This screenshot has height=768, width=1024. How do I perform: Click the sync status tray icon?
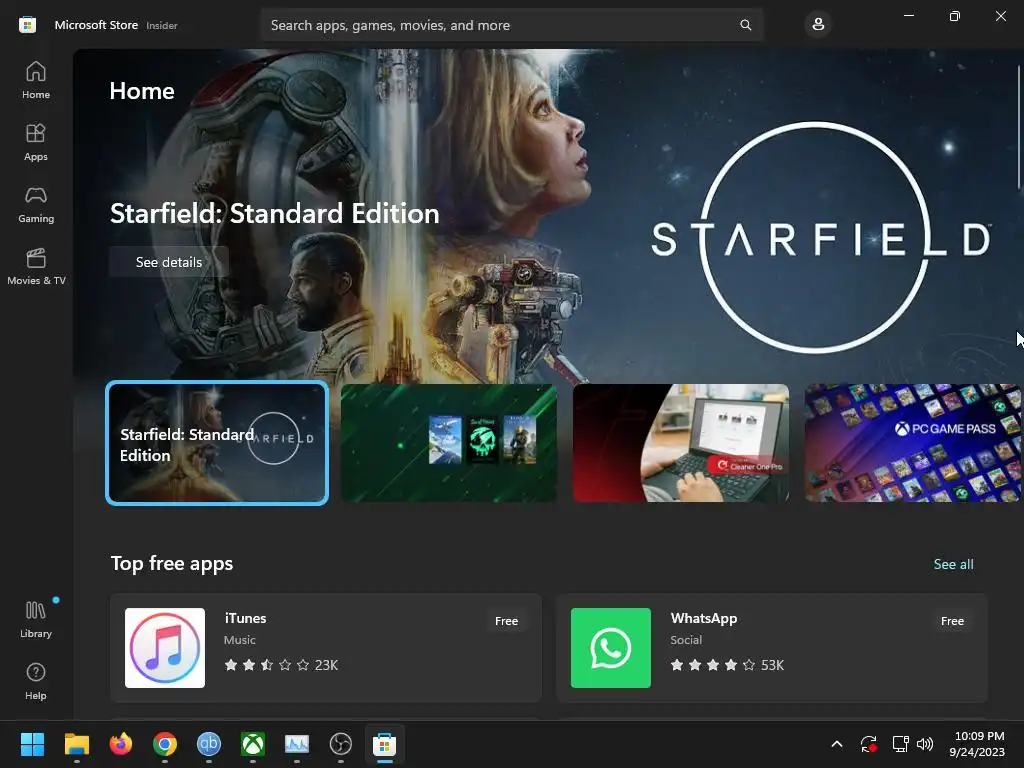[869, 744]
